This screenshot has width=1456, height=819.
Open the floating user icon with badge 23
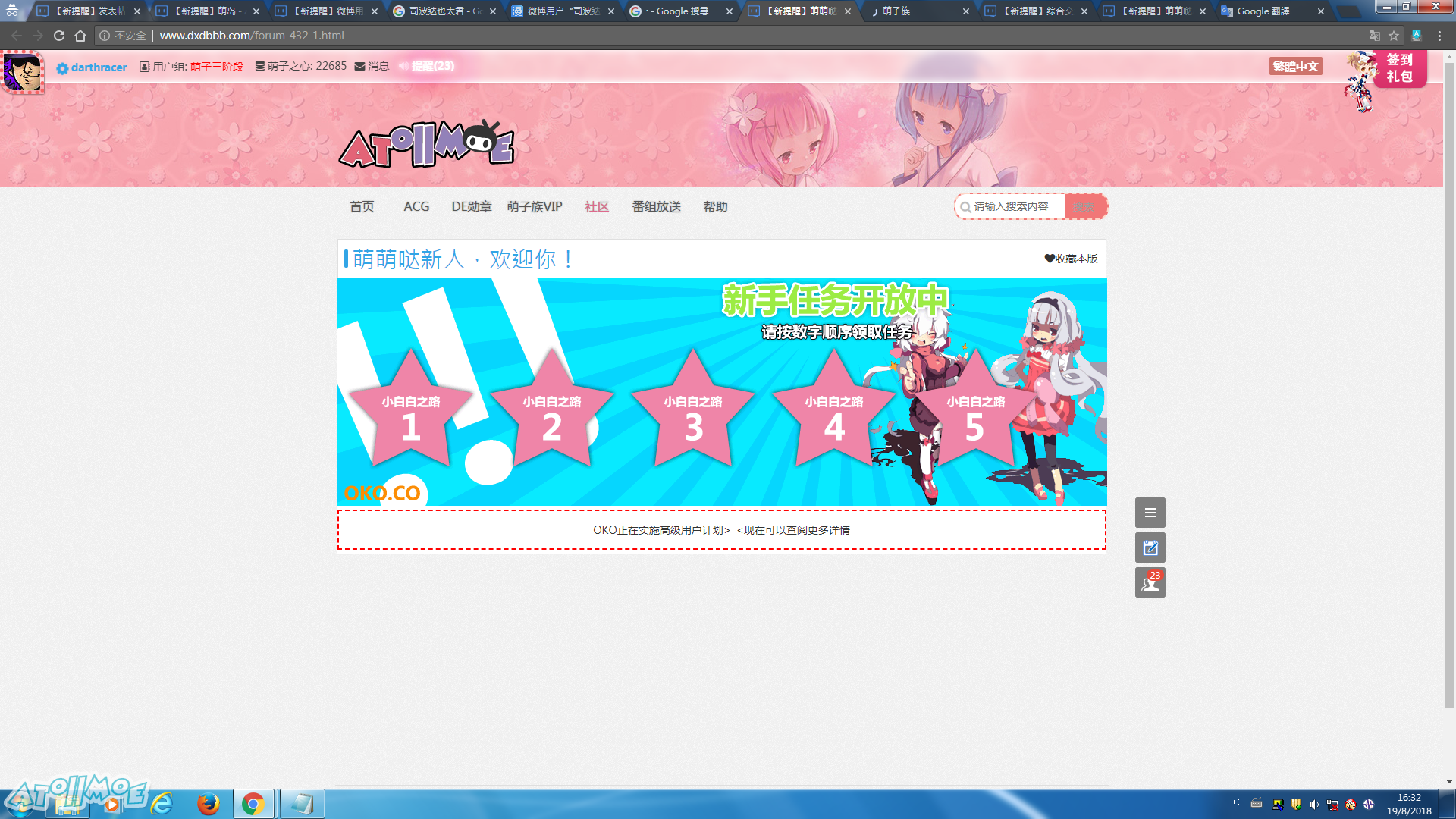(1150, 582)
